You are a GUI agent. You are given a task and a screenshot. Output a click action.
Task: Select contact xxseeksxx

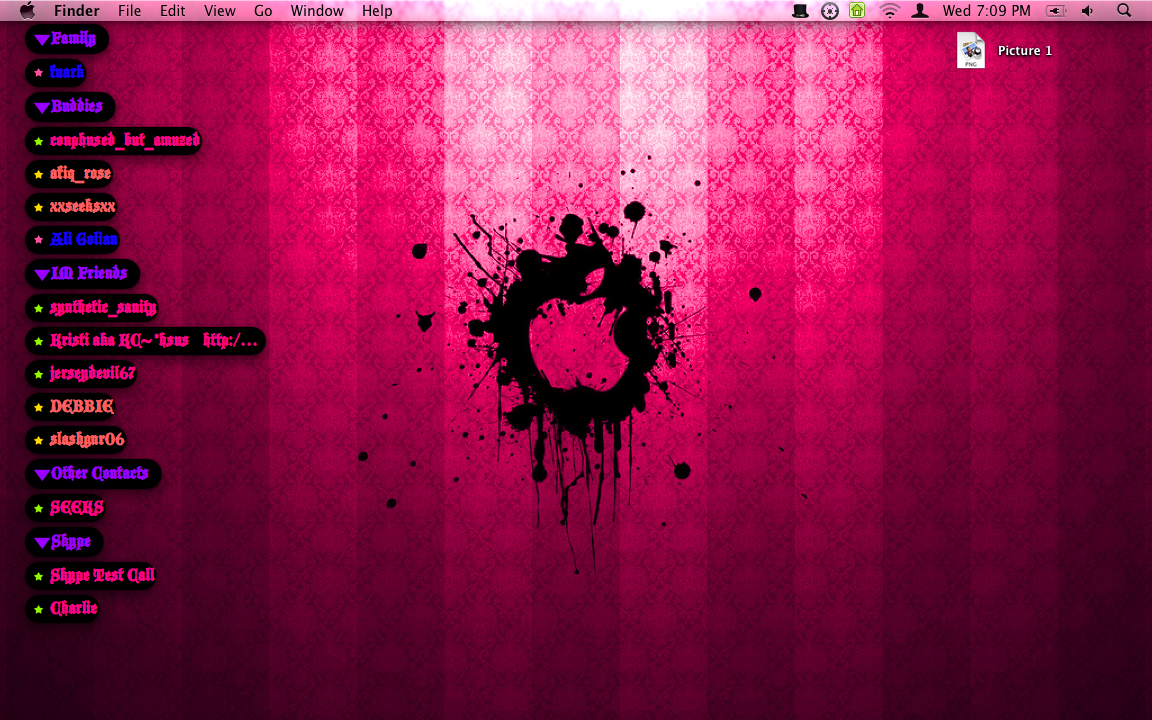tap(72, 206)
